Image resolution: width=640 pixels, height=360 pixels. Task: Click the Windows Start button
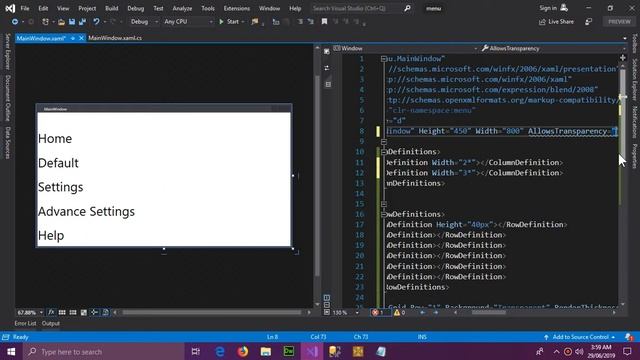[11, 351]
